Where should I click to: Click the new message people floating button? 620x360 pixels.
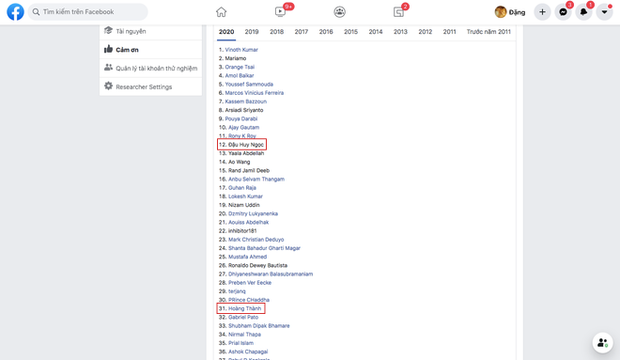(x=603, y=343)
